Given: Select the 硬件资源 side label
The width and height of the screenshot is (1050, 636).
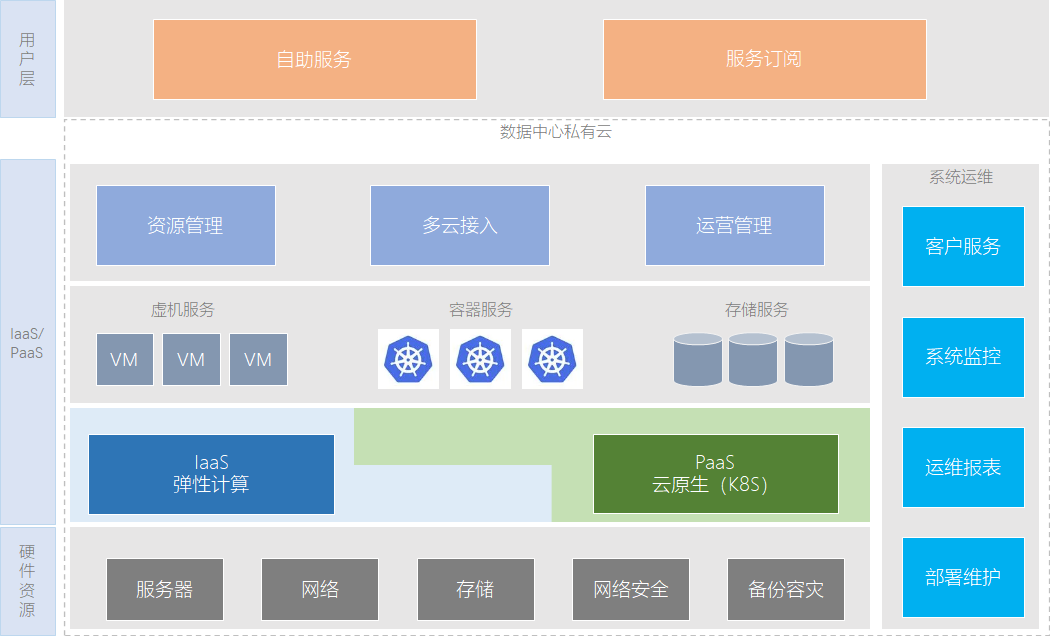Looking at the screenshot, I should (27, 581).
